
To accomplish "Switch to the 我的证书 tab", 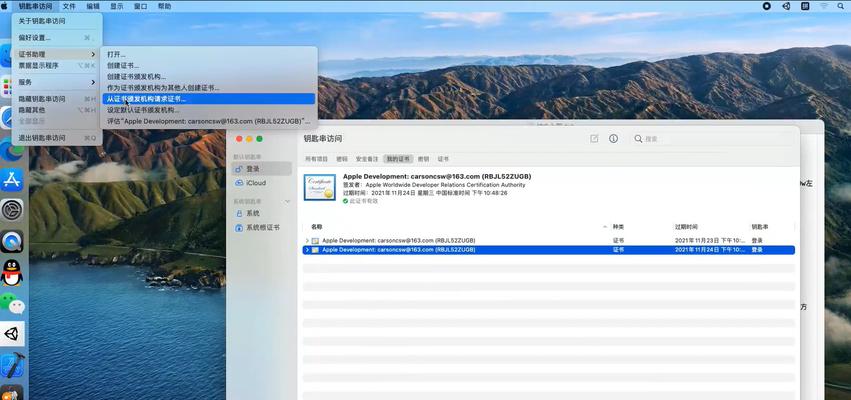I will (x=397, y=159).
